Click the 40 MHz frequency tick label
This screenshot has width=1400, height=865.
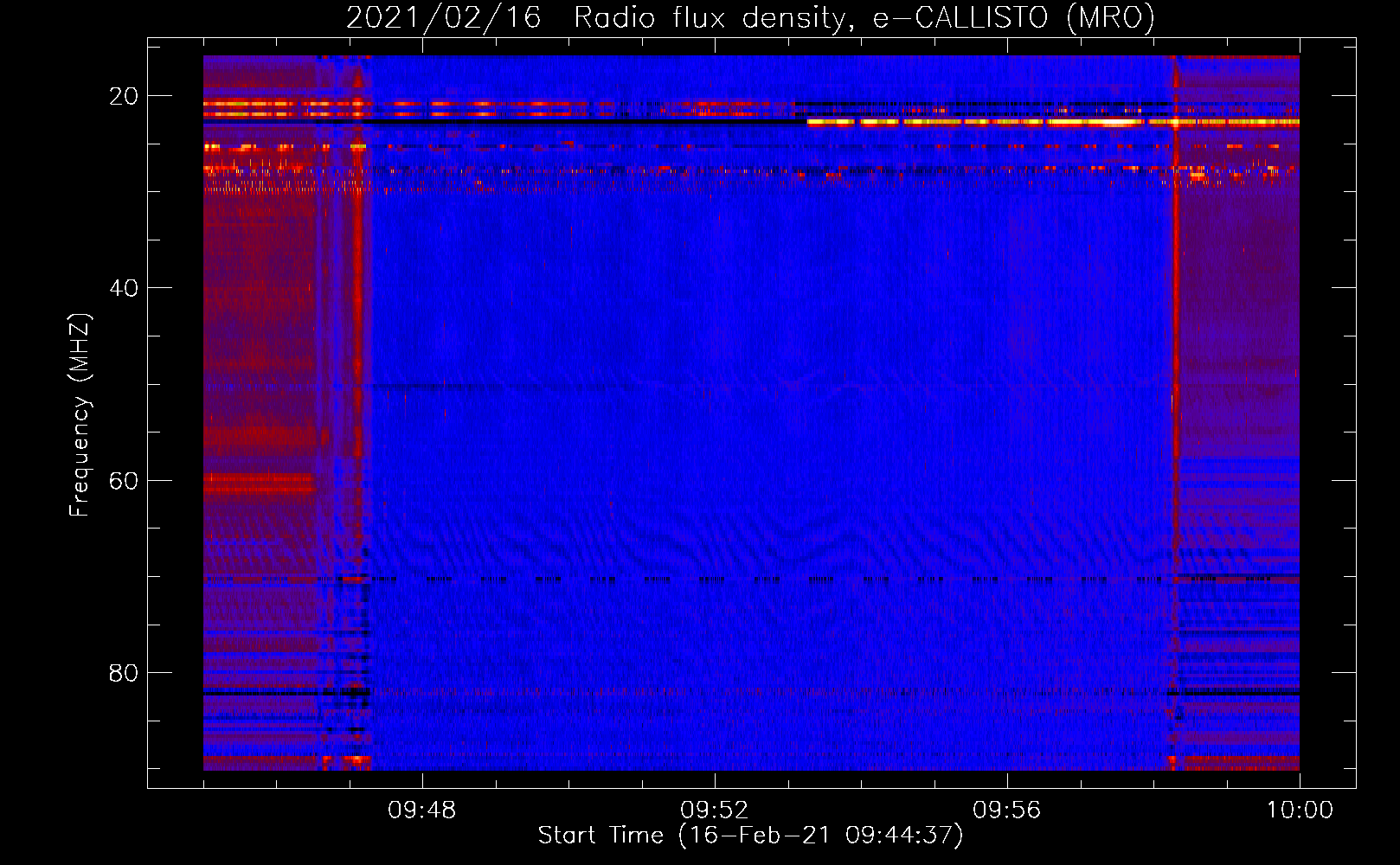[x=124, y=288]
